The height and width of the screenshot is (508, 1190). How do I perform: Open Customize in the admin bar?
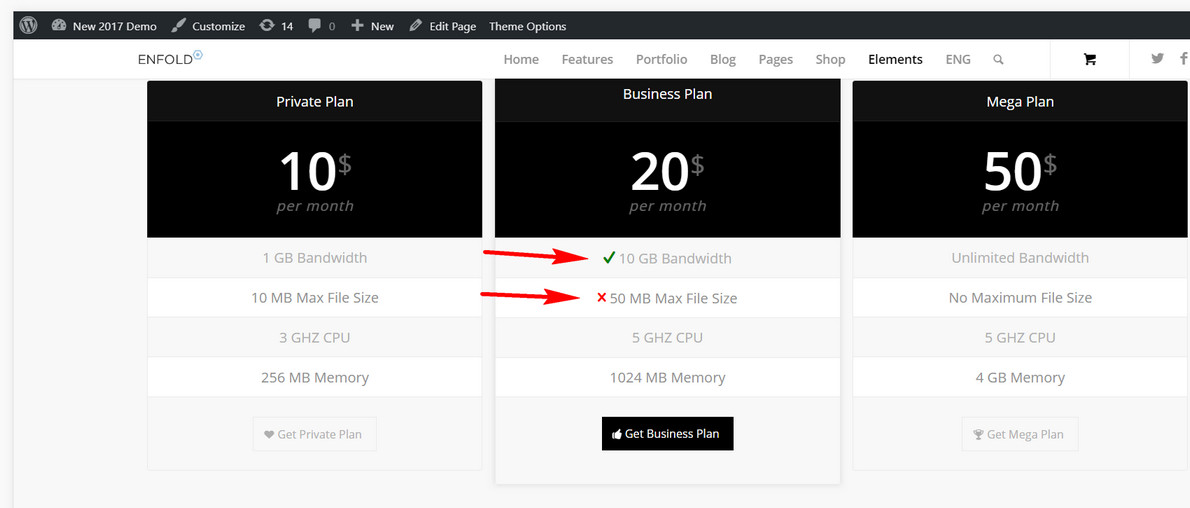pos(208,26)
